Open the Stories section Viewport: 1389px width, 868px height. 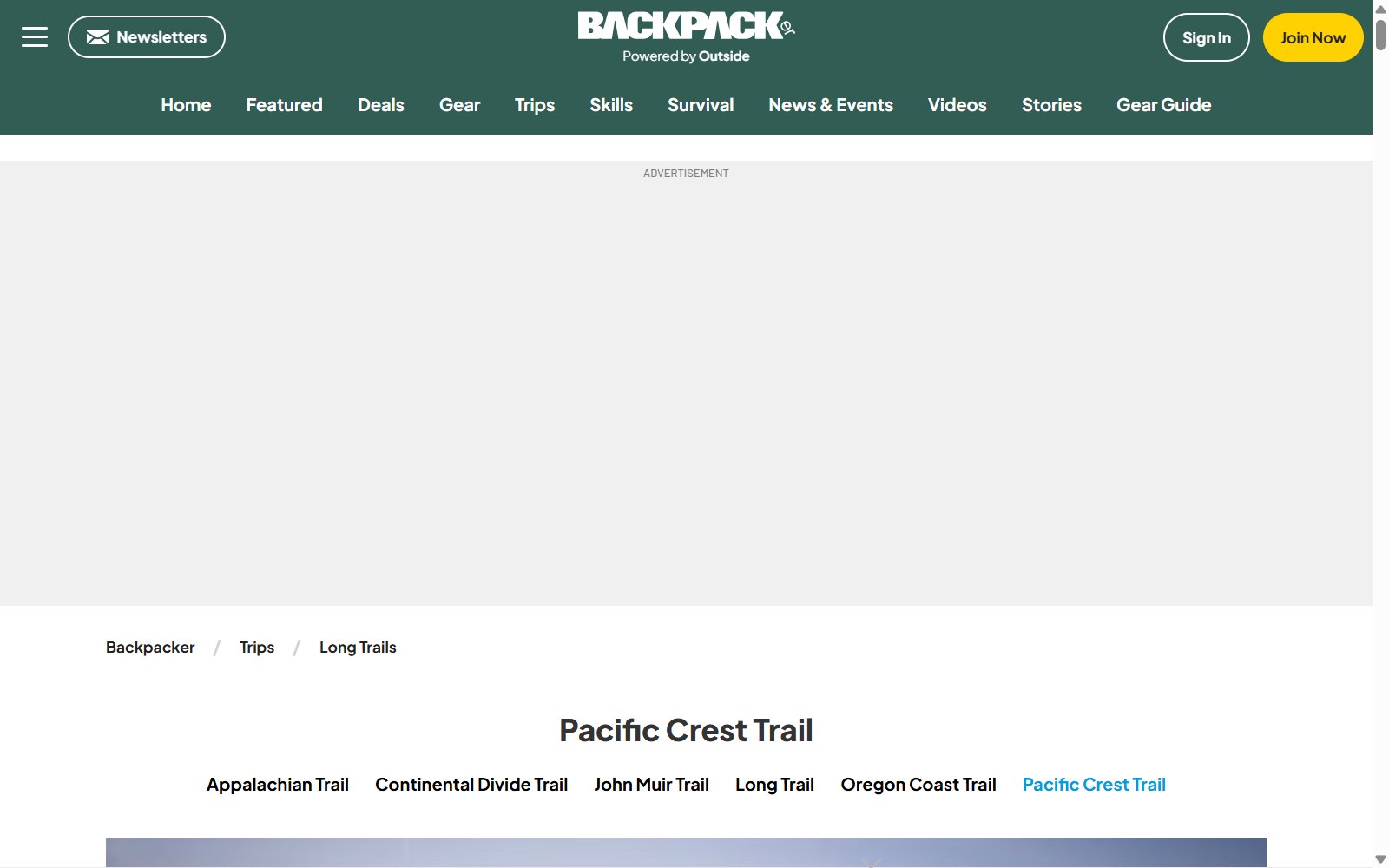point(1051,105)
